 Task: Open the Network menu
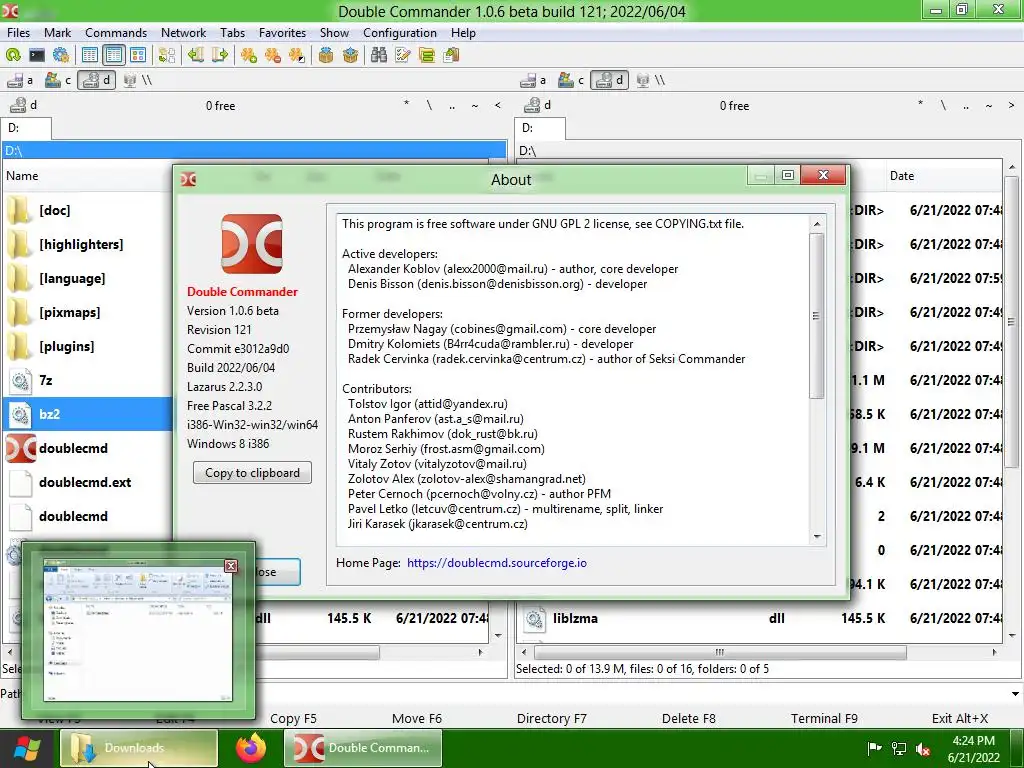click(x=184, y=33)
